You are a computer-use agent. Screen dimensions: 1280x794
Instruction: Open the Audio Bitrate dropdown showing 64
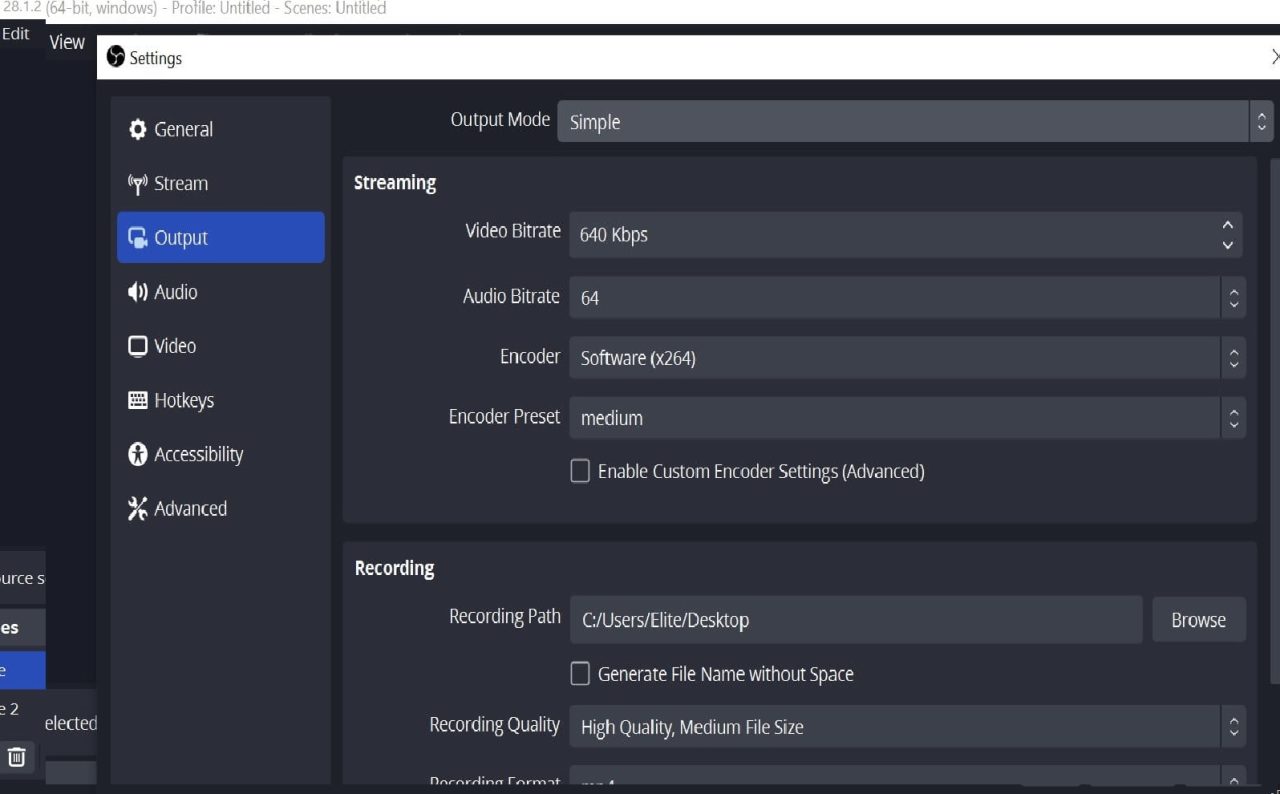pyautogui.click(x=907, y=298)
